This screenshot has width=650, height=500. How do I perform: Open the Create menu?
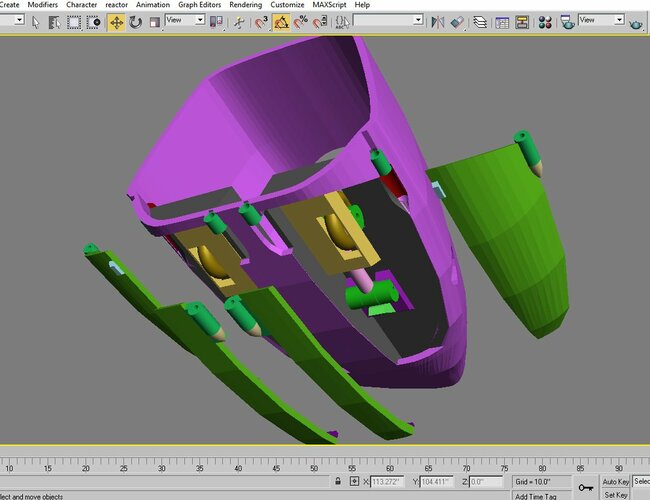click(x=9, y=5)
